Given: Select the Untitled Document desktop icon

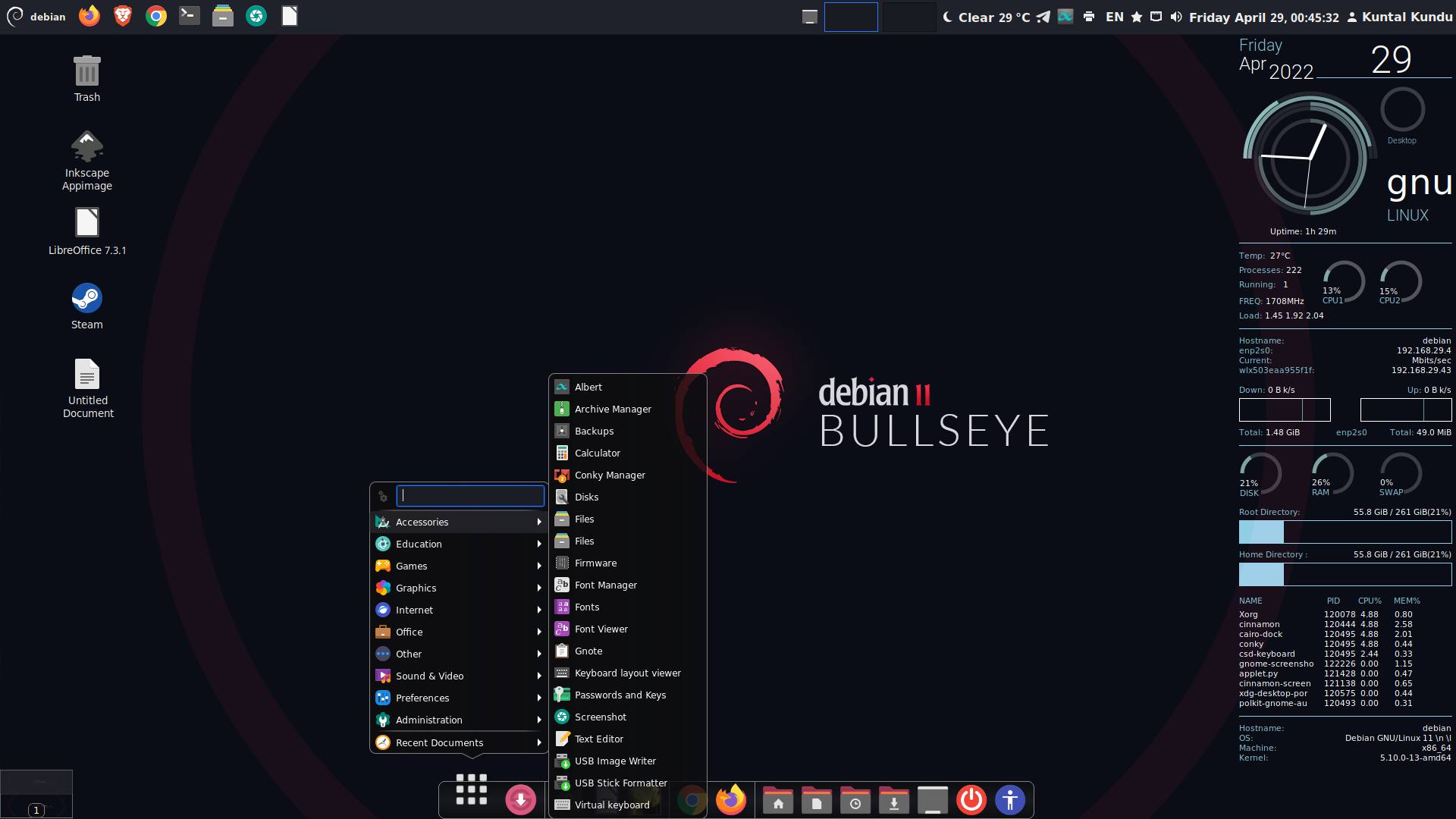Looking at the screenshot, I should 87,388.
